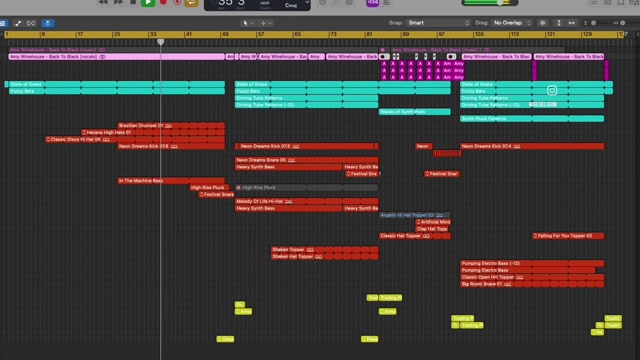The height and width of the screenshot is (360, 640).
Task: Toggle the Flex view button
Action: (x=31, y=23)
